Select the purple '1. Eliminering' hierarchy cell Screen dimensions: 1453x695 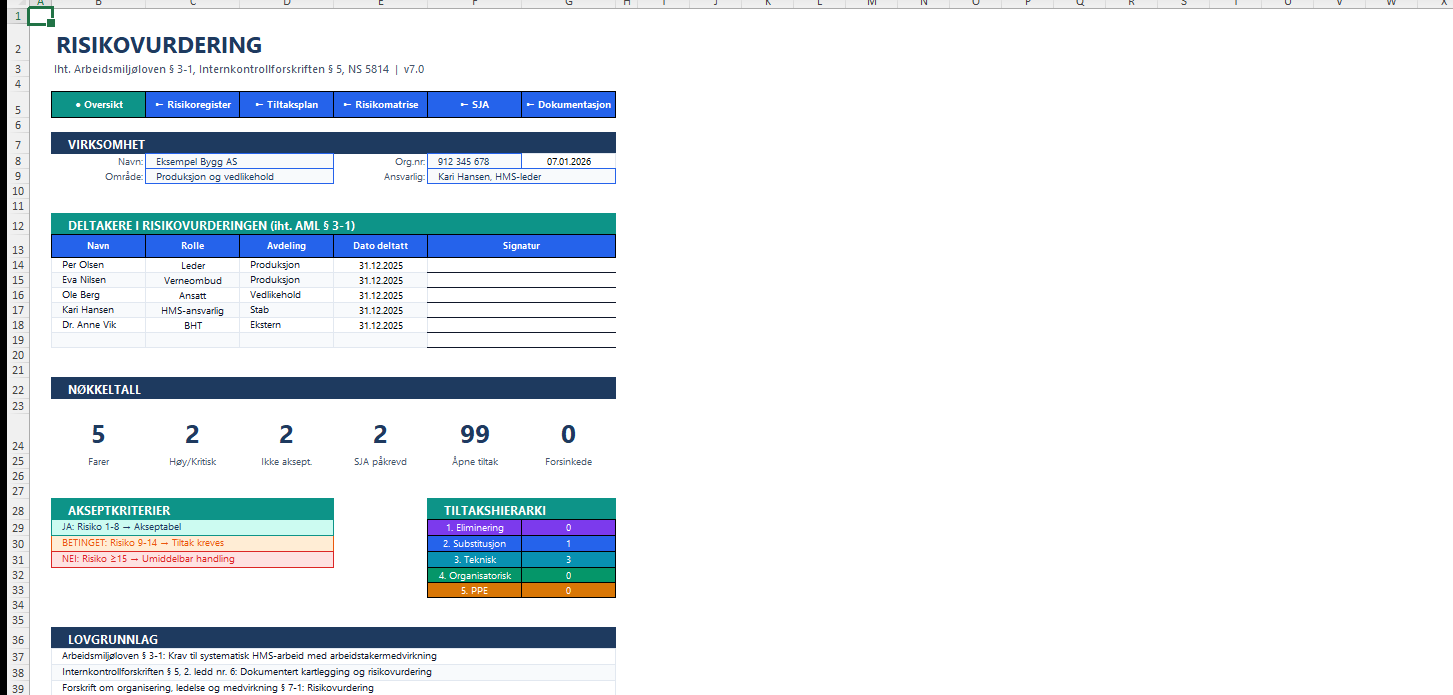tap(474, 527)
